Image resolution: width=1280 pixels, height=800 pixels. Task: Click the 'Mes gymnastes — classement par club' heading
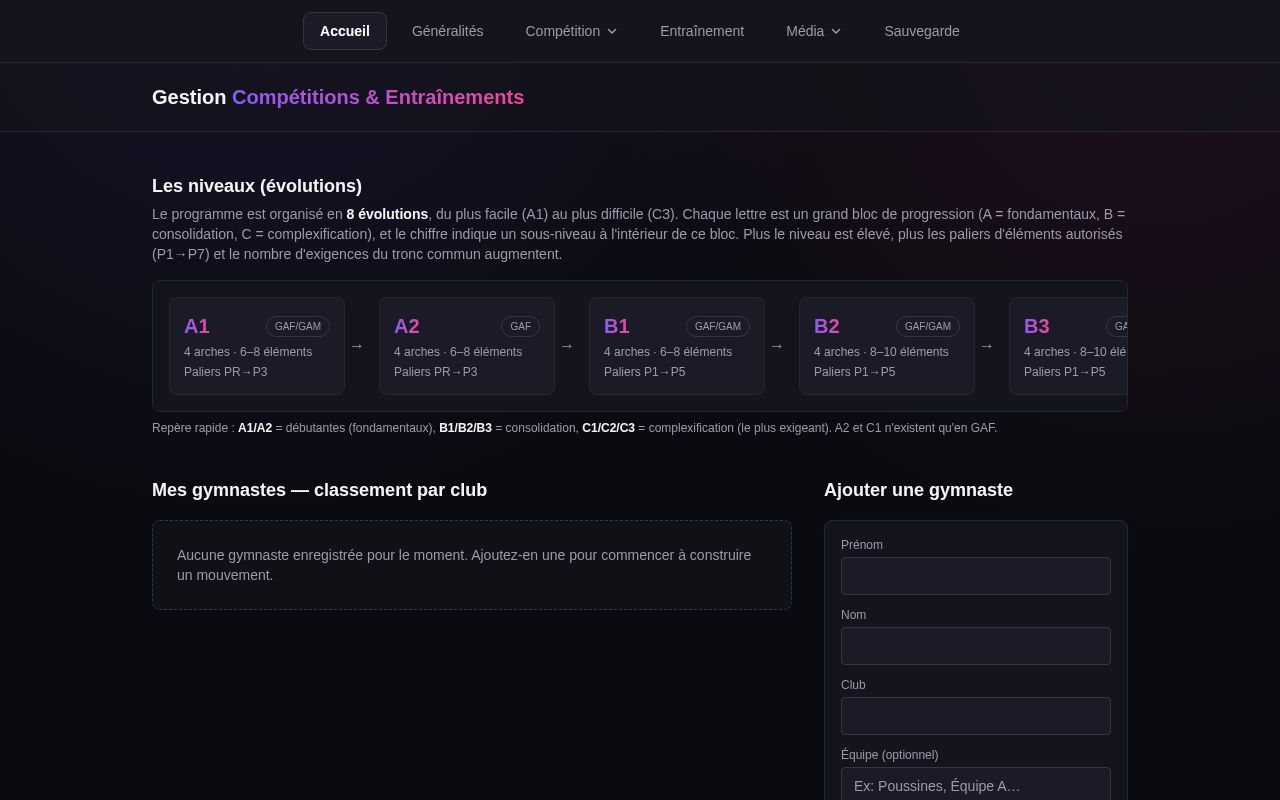[x=319, y=490]
